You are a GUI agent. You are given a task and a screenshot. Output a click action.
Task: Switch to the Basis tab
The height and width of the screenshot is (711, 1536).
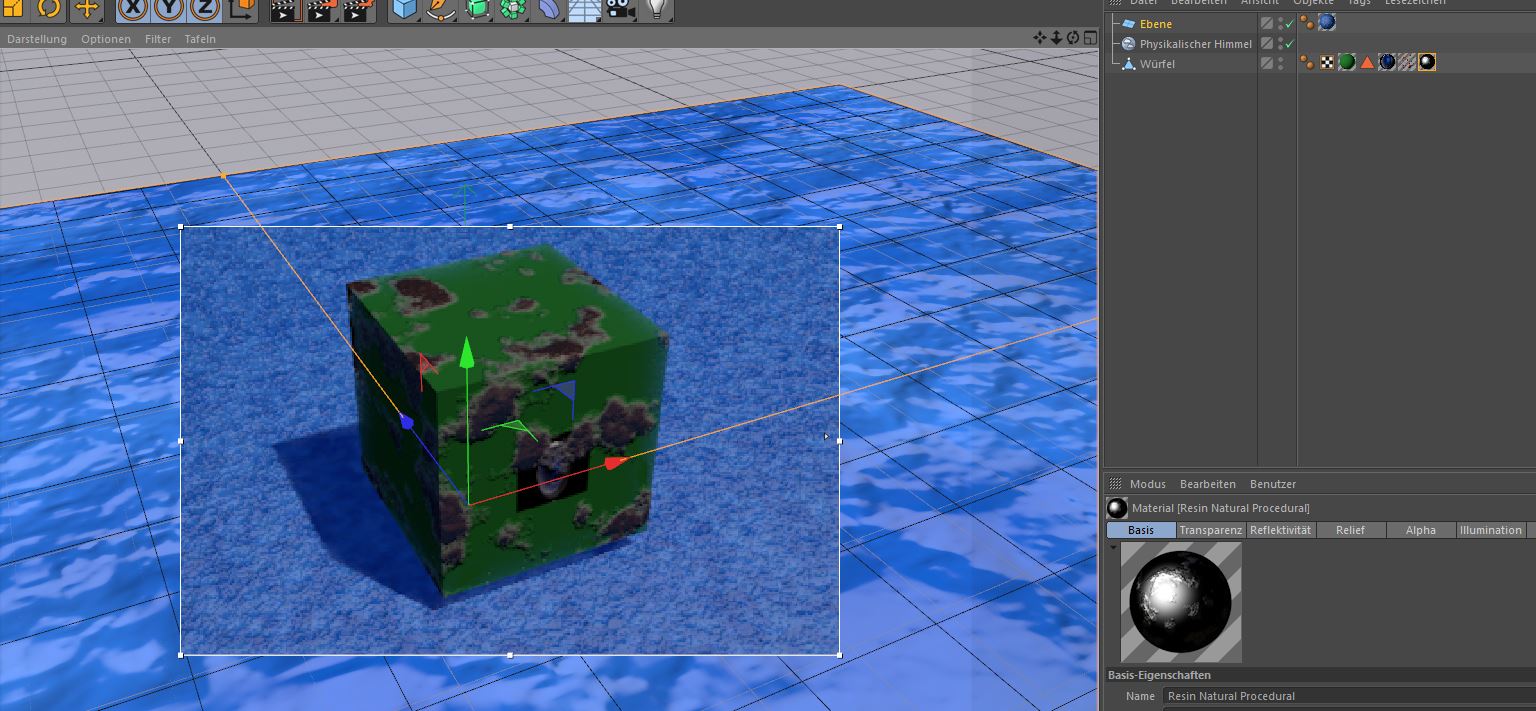[1141, 530]
